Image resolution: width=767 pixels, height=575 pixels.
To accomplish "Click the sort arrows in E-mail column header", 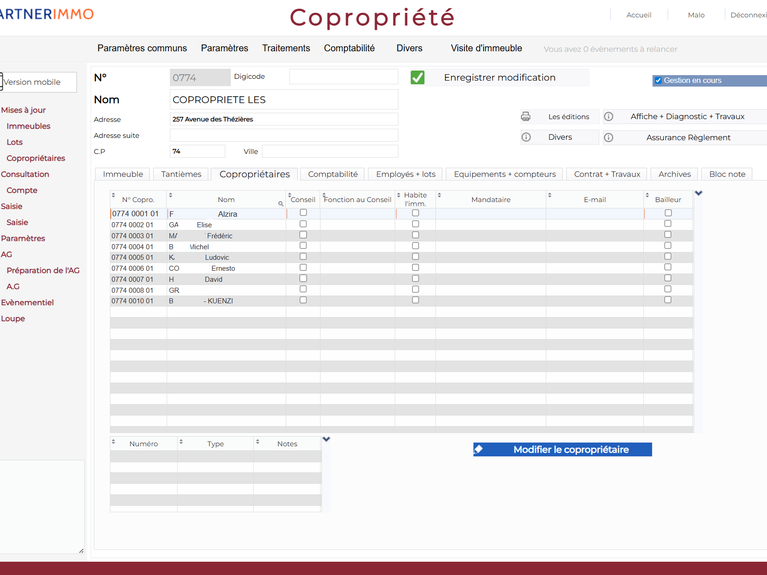I will point(550,195).
